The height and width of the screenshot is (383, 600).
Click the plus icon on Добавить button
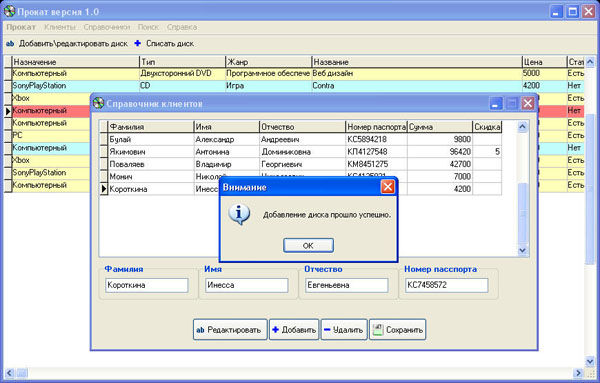(275, 329)
